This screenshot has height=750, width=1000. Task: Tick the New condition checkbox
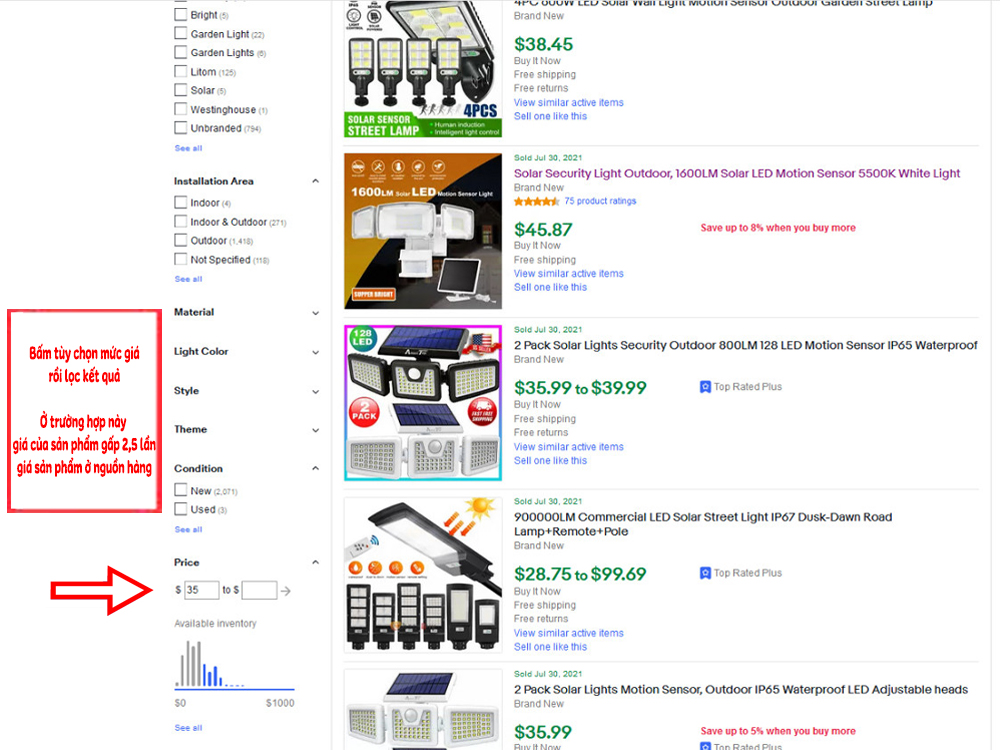[x=181, y=491]
